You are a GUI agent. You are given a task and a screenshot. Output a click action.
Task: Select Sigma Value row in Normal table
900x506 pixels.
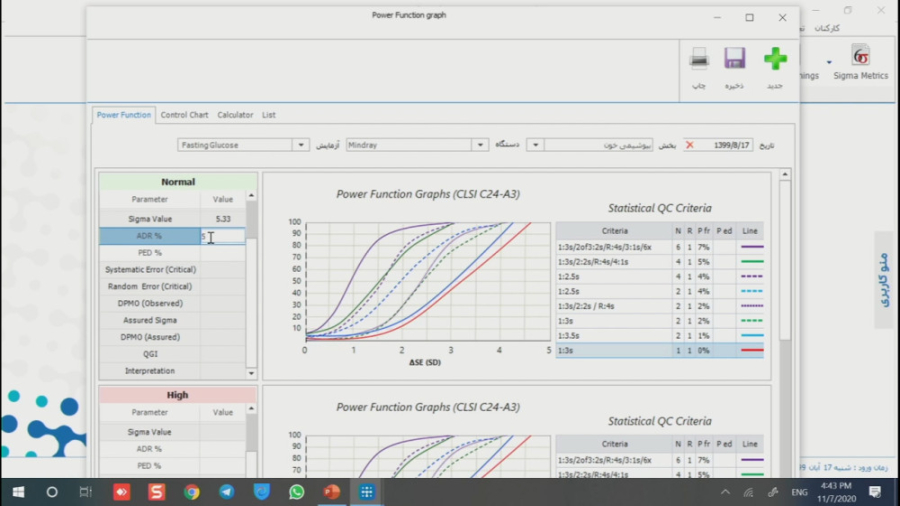pyautogui.click(x=172, y=219)
